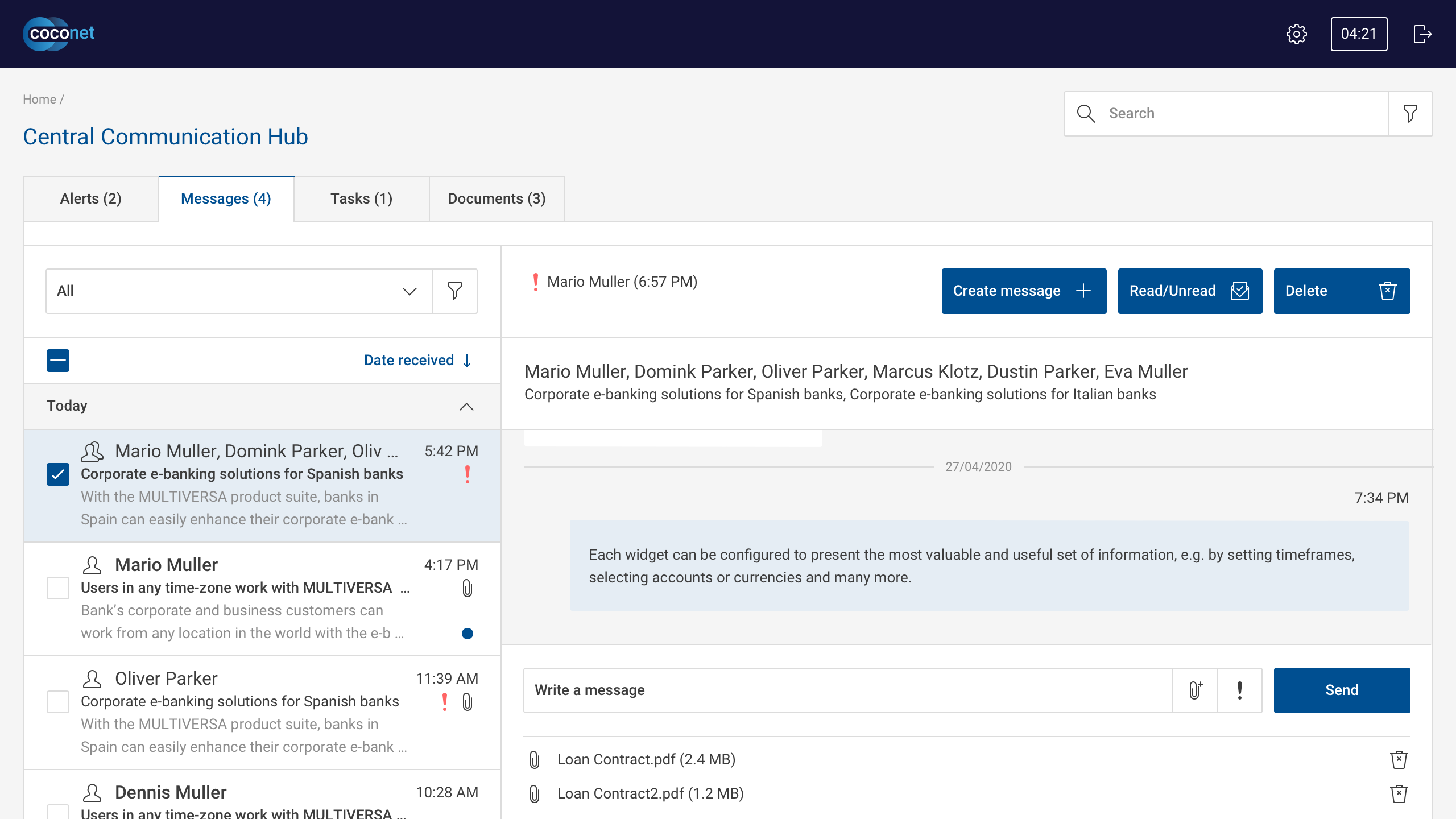Viewport: 1456px width, 819px height.
Task: Open the Dennis Muller 10:28 AM message
Action: (x=262, y=795)
